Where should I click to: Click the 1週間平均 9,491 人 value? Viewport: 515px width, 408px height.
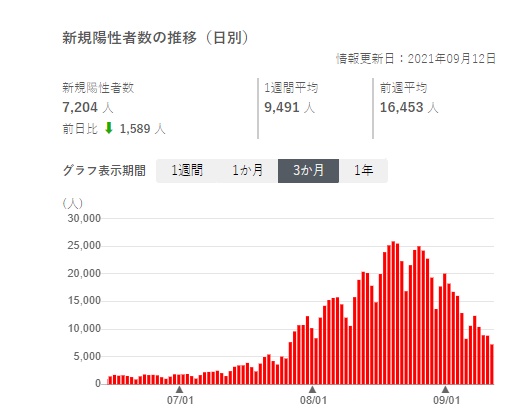click(x=290, y=107)
